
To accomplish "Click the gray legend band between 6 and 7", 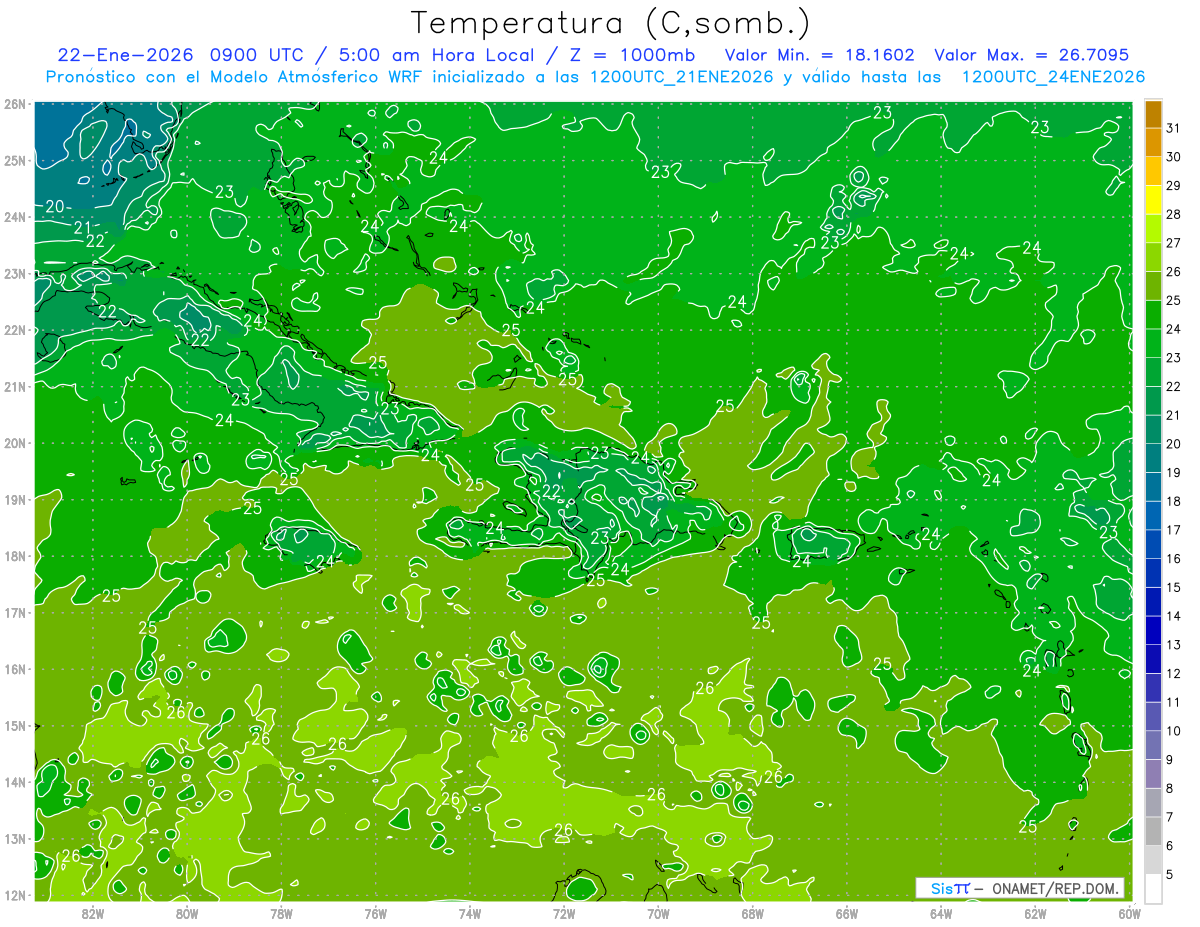I will (x=1153, y=831).
